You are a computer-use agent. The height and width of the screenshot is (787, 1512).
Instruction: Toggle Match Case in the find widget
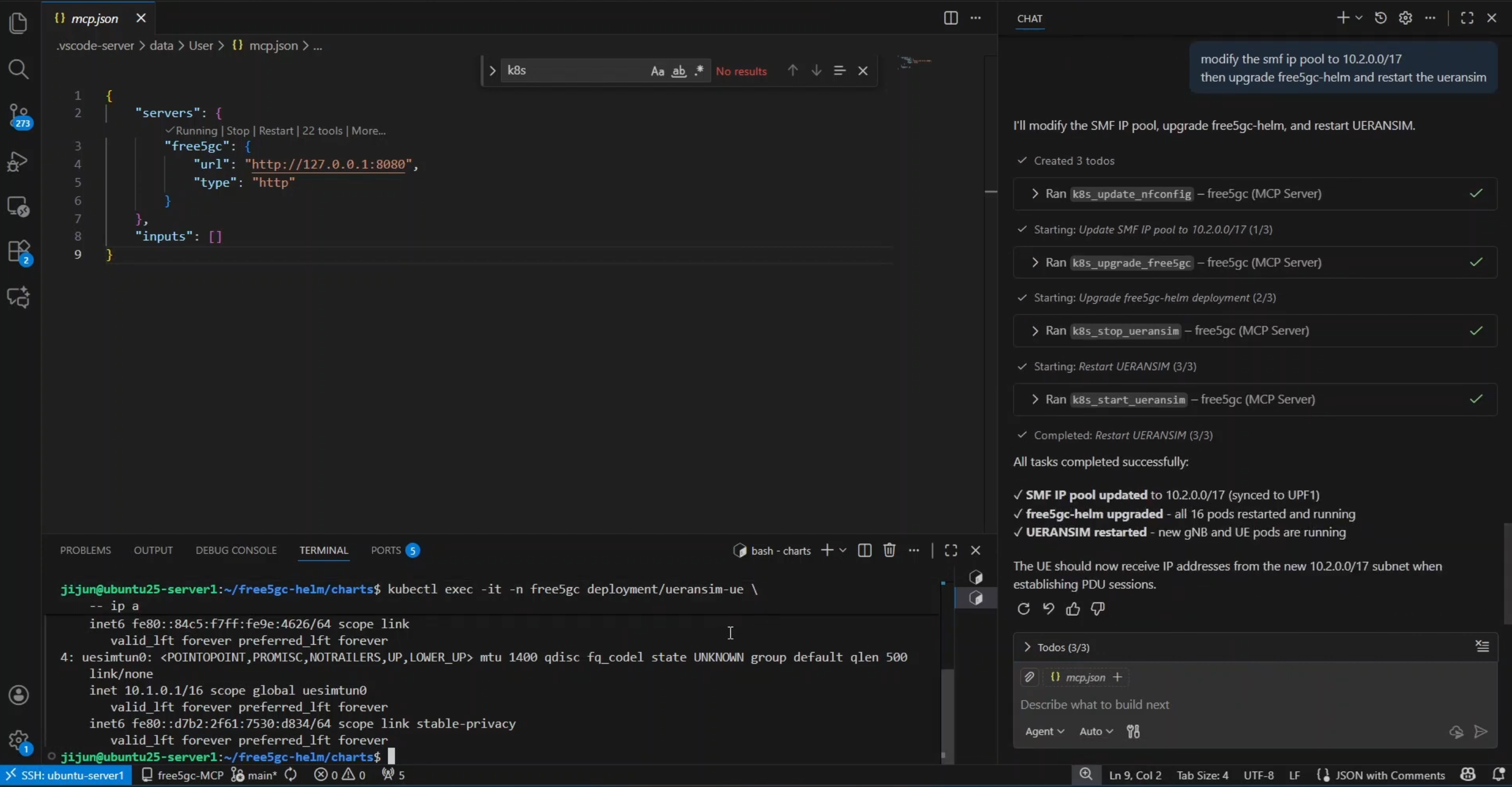[657, 71]
